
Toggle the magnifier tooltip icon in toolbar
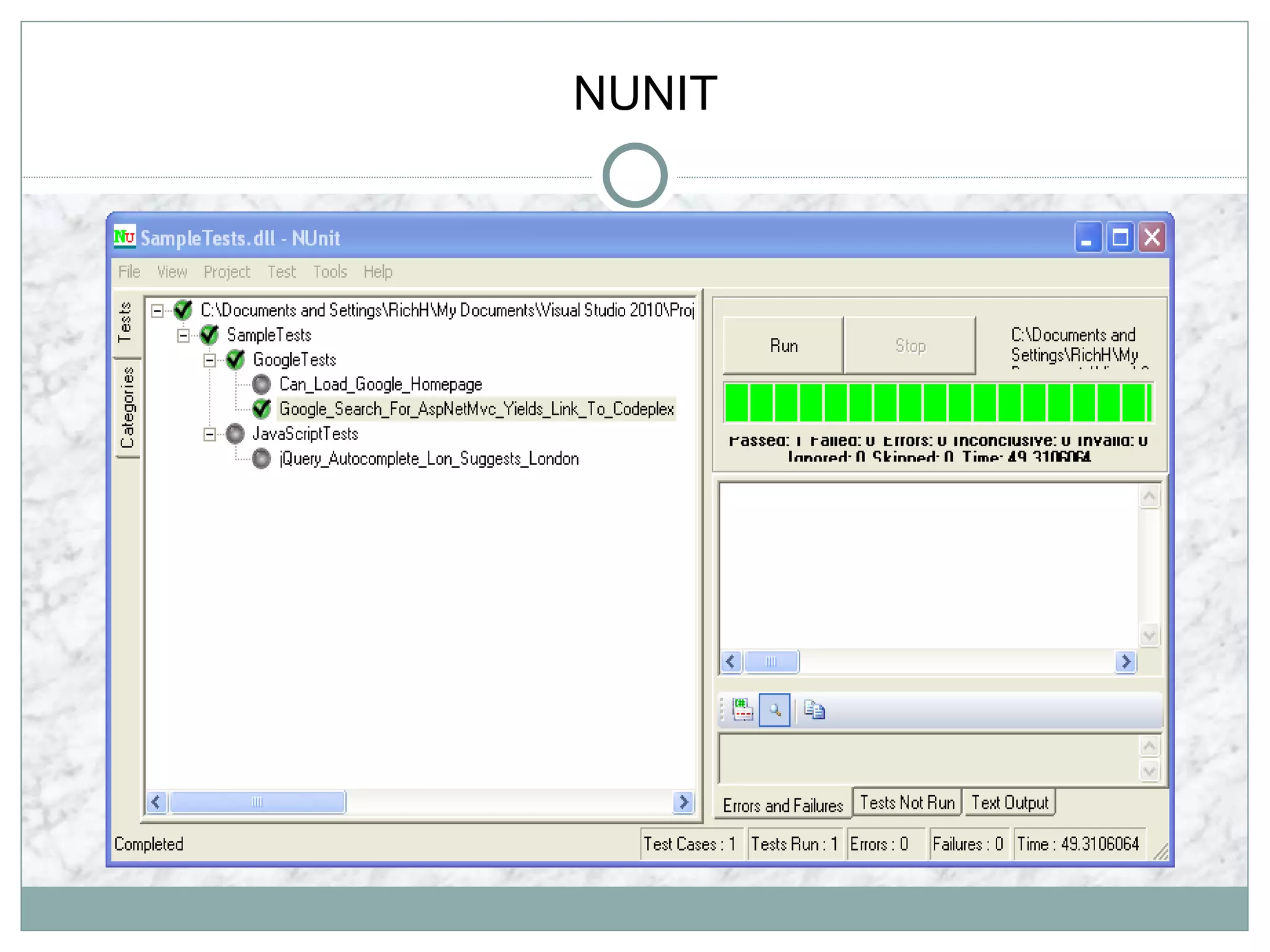tap(775, 710)
